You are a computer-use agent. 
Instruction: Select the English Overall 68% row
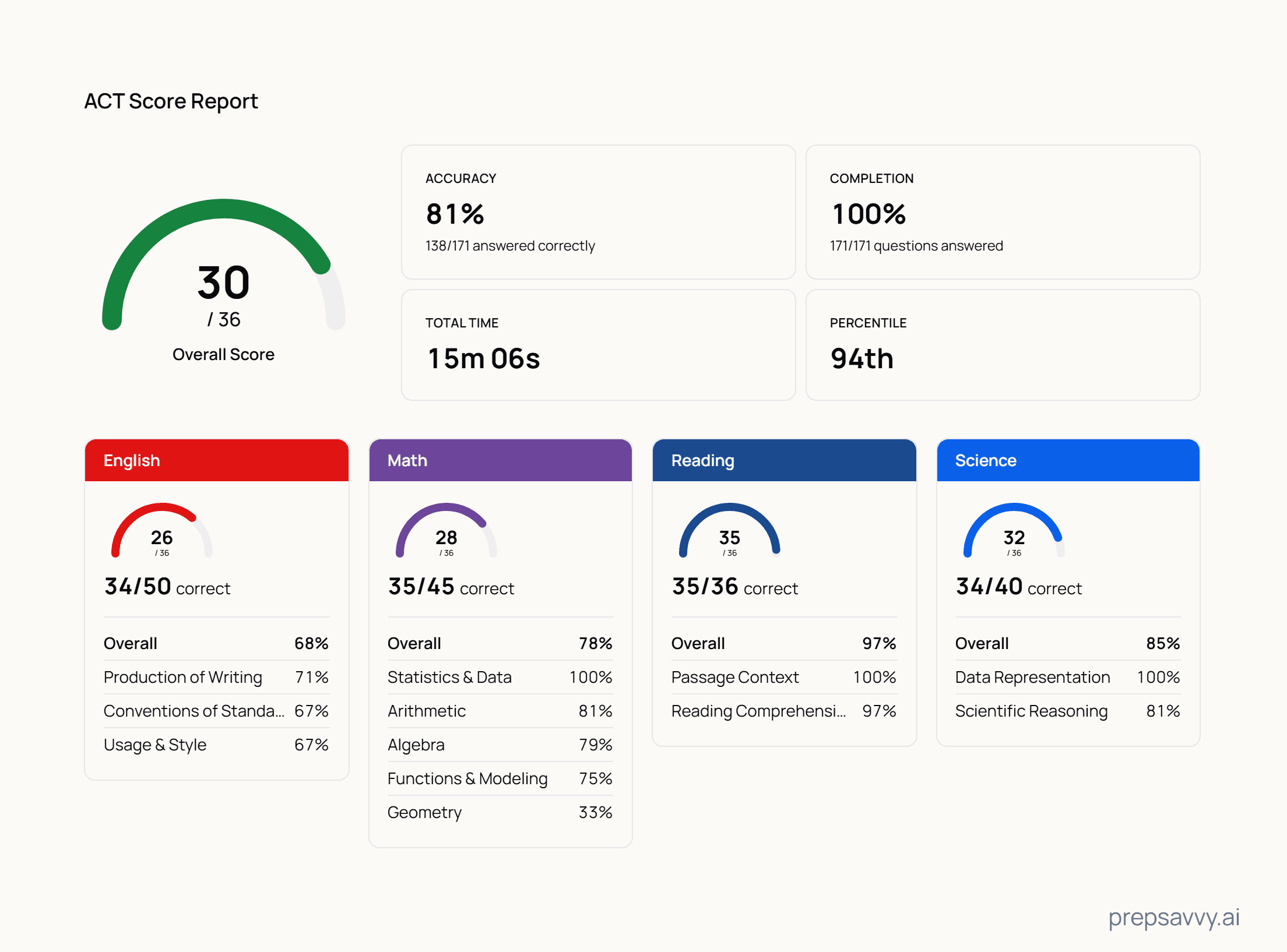[x=217, y=643]
